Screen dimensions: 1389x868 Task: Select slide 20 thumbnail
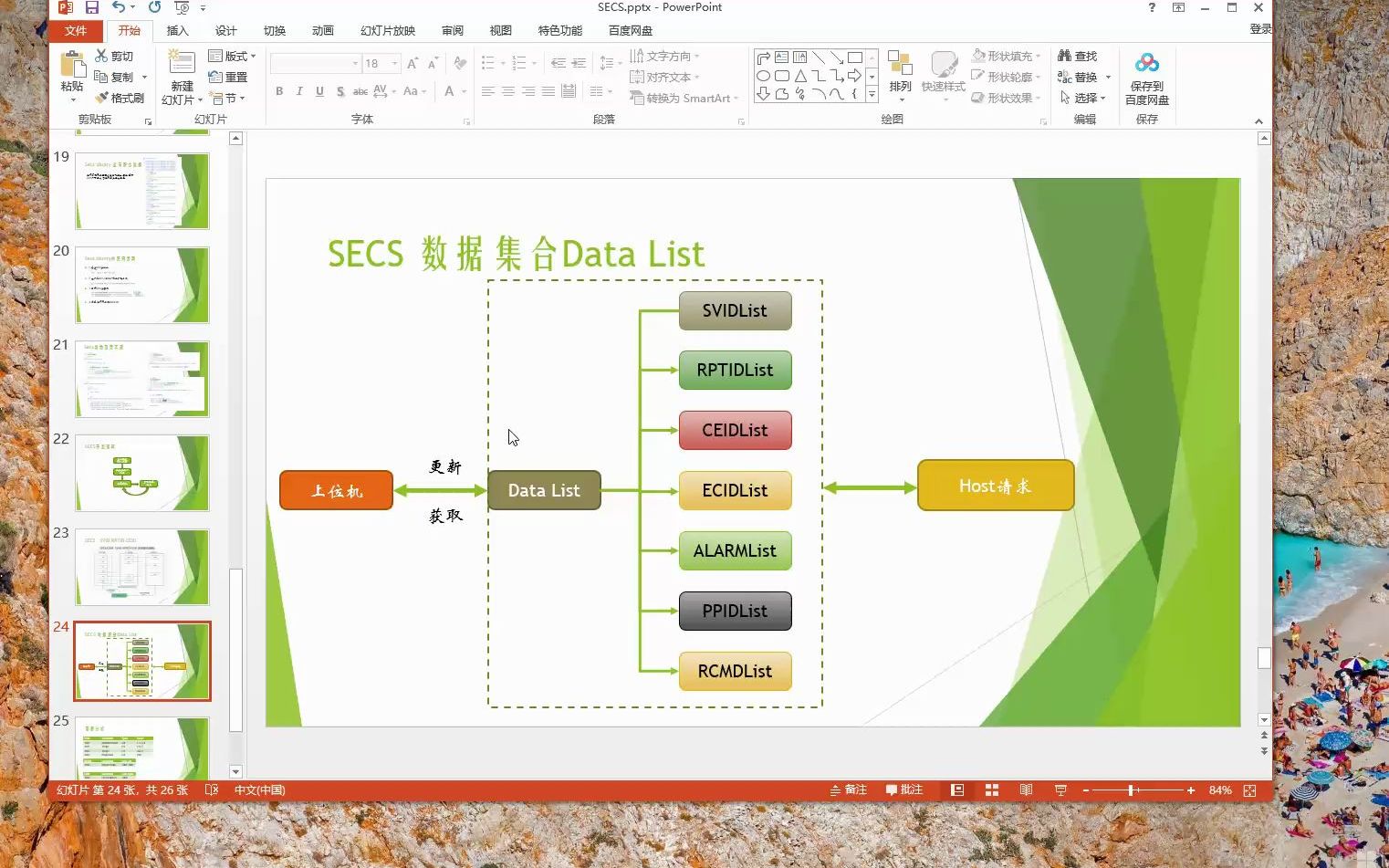(142, 285)
